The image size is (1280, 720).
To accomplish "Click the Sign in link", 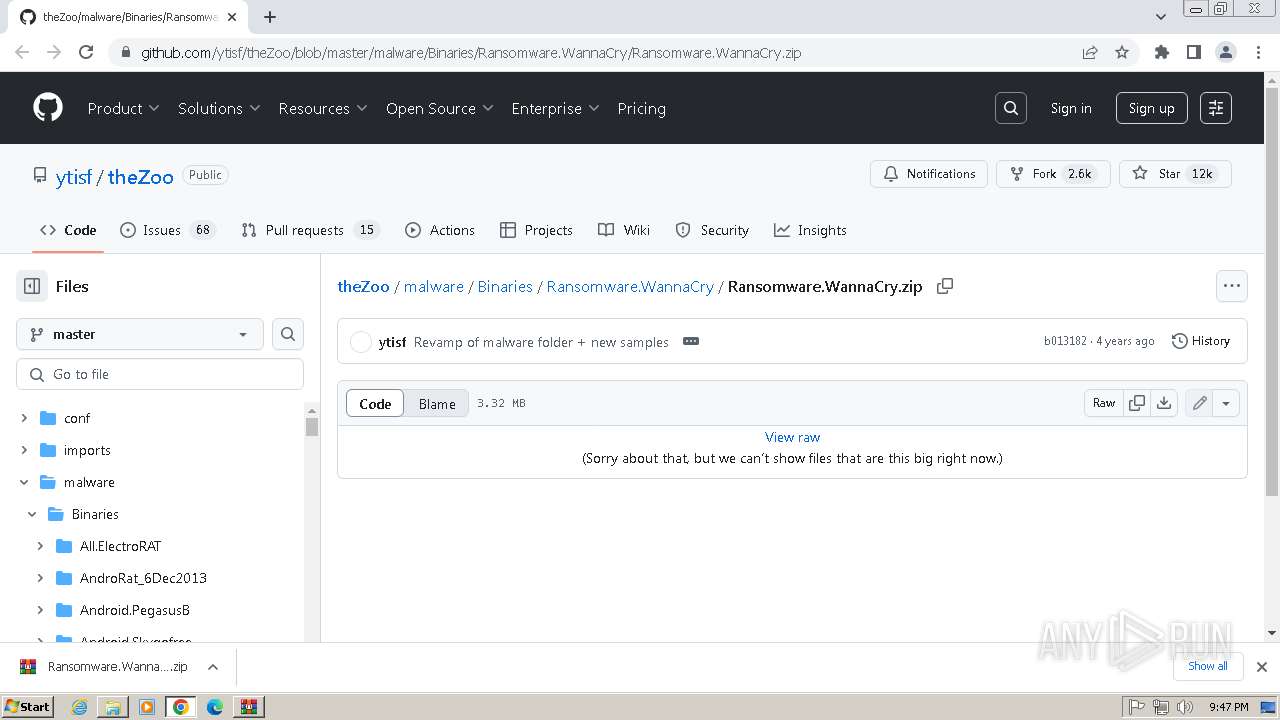I will point(1071,108).
